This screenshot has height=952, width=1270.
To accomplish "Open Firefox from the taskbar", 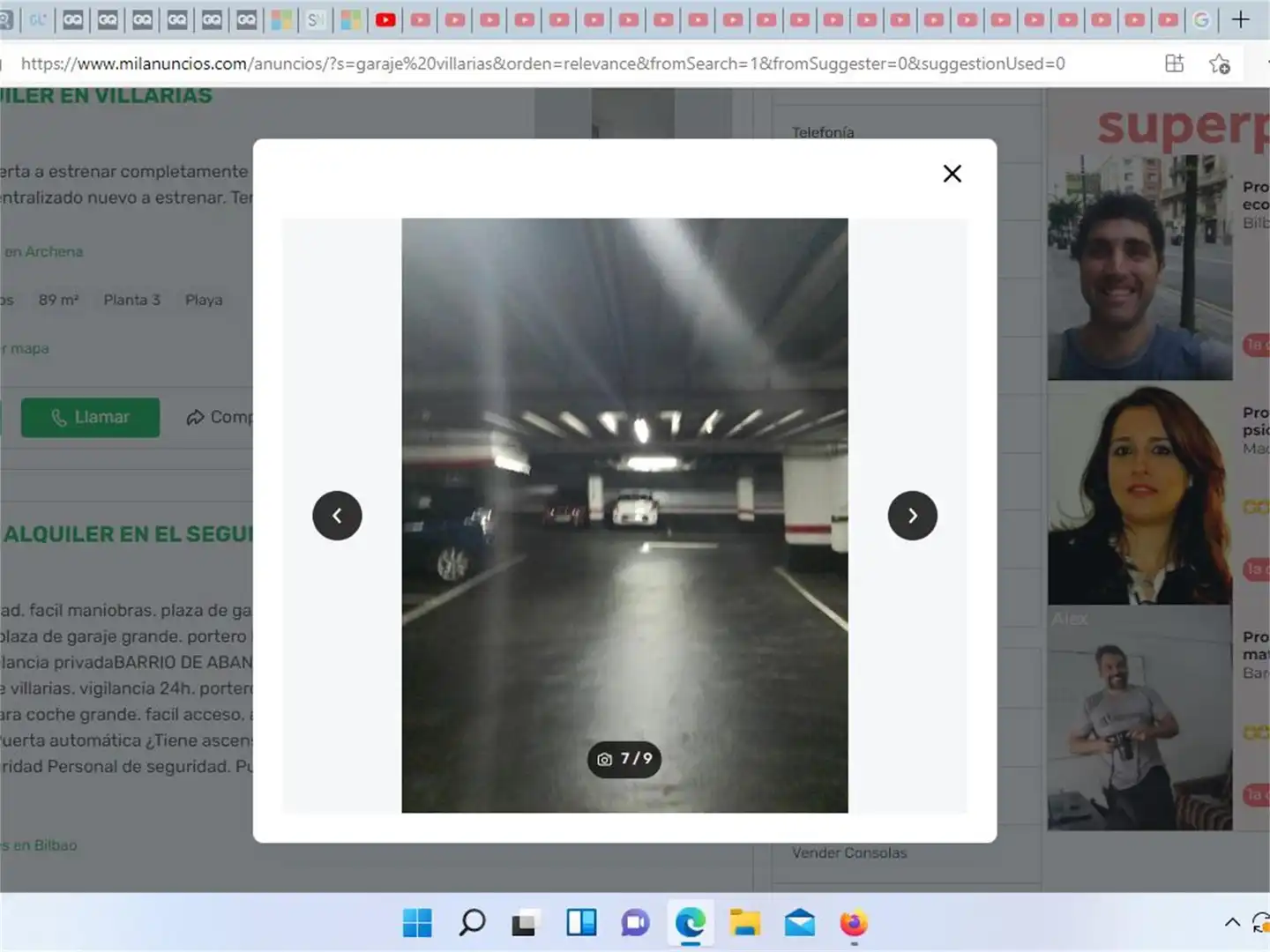I will point(854,923).
